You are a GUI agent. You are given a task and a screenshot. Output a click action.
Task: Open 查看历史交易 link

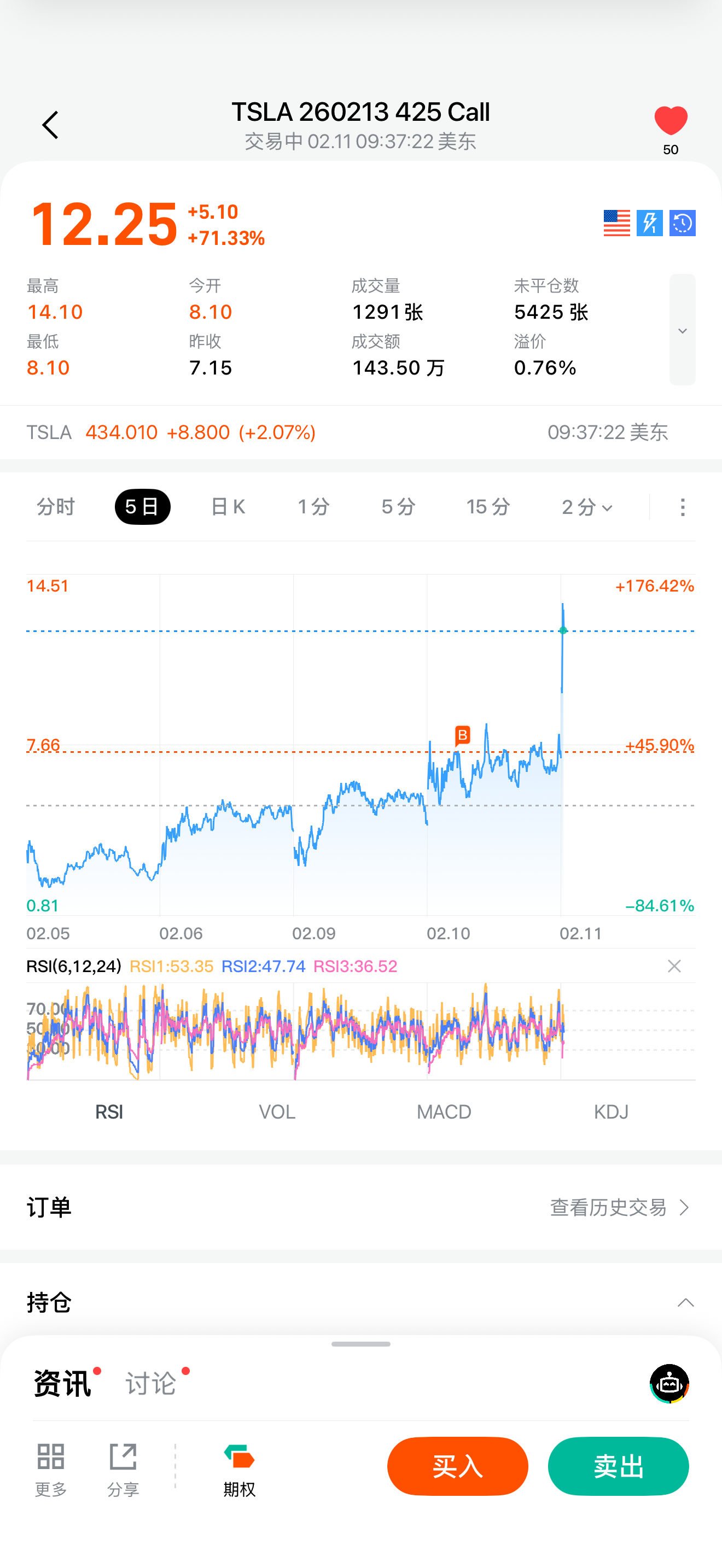point(619,1208)
